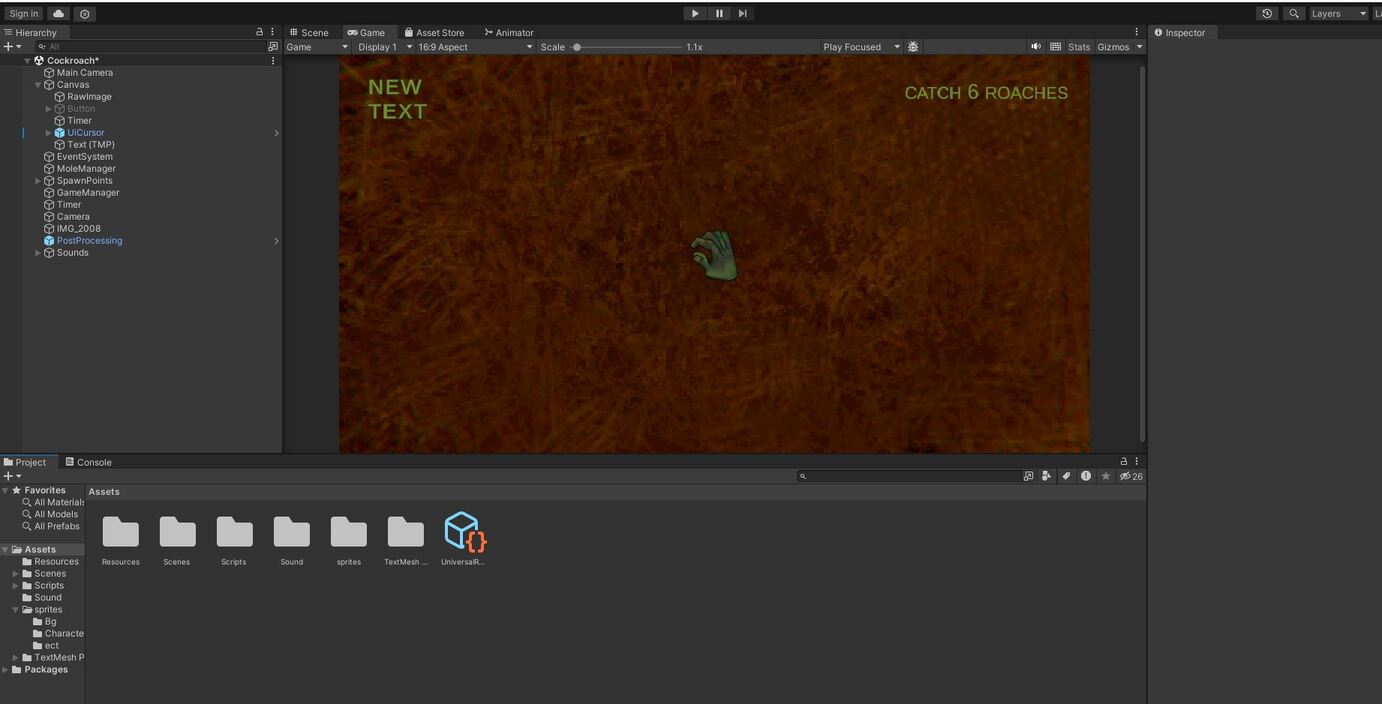Open Cockroach scene options menu
The image size is (1382, 704).
(x=273, y=61)
